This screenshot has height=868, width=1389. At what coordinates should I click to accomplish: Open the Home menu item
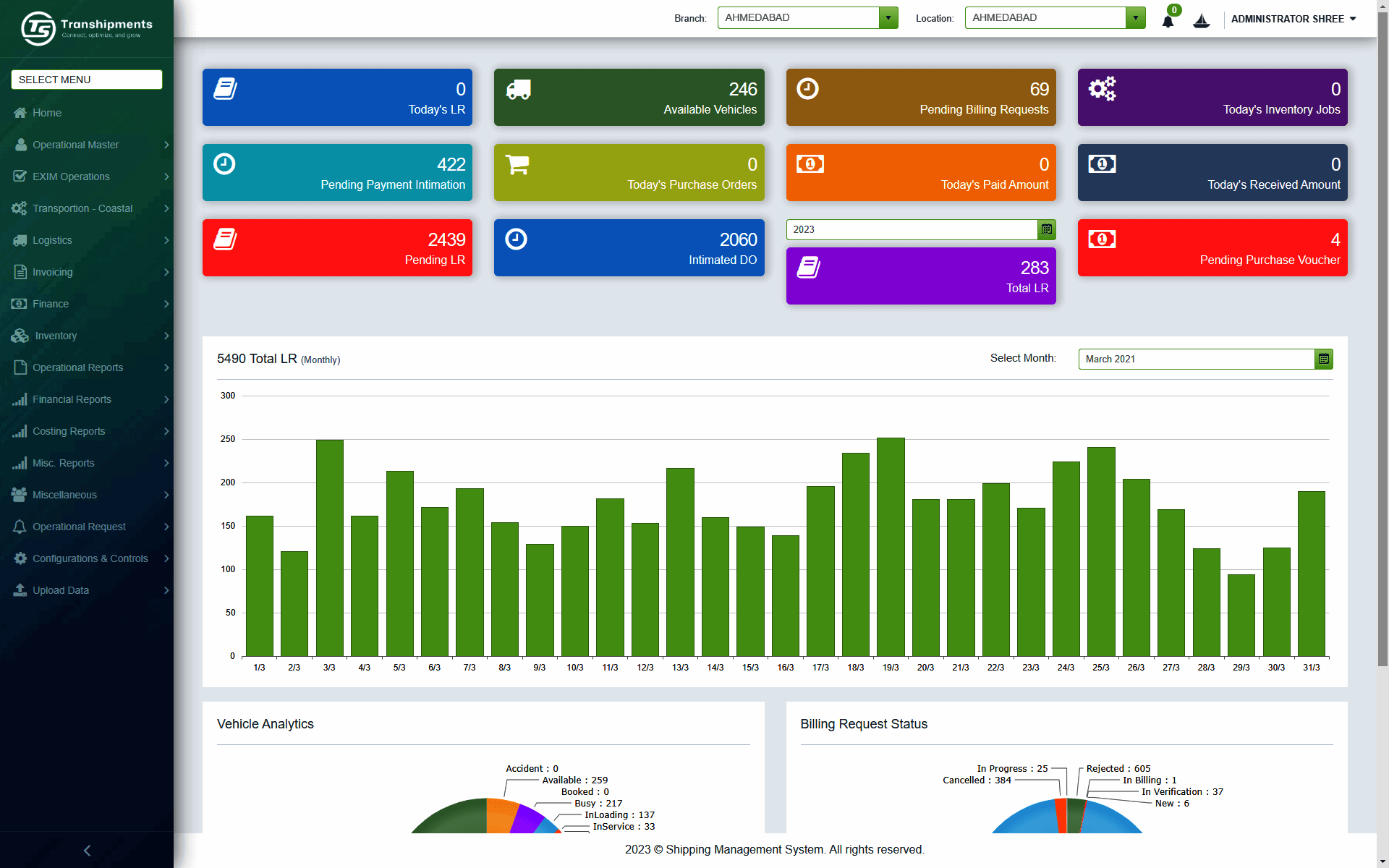(x=47, y=113)
